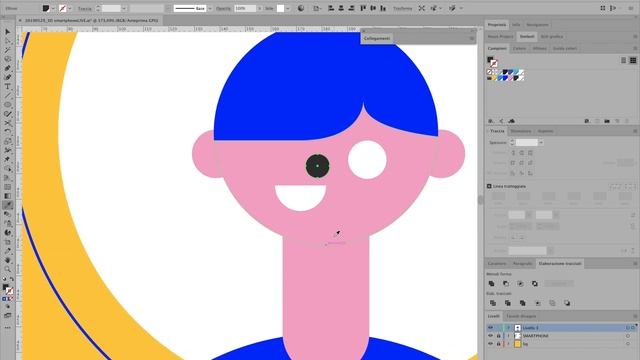
Task: Click the Spessore value field
Action: tap(527, 142)
